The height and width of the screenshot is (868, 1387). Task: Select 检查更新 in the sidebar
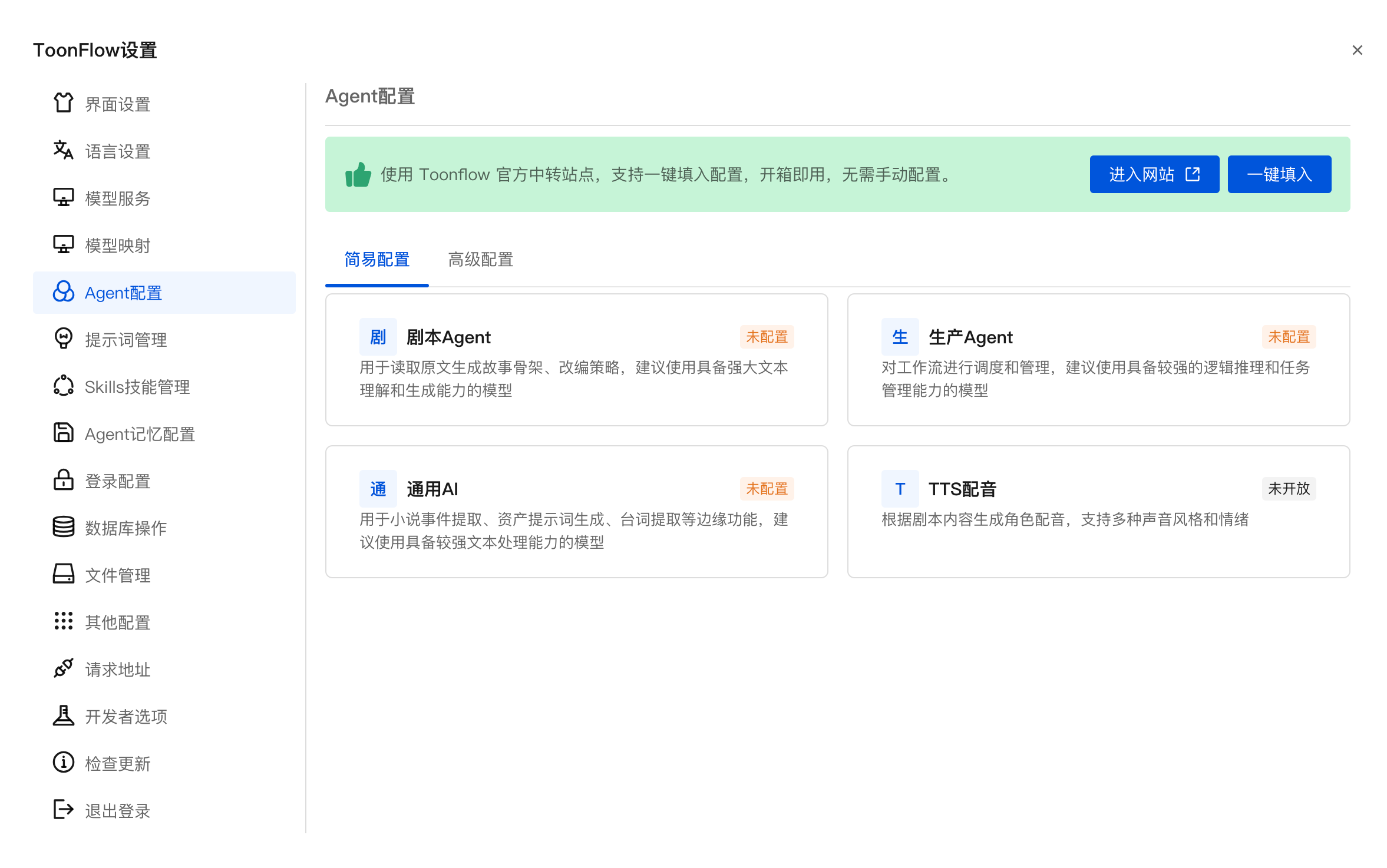(x=164, y=764)
